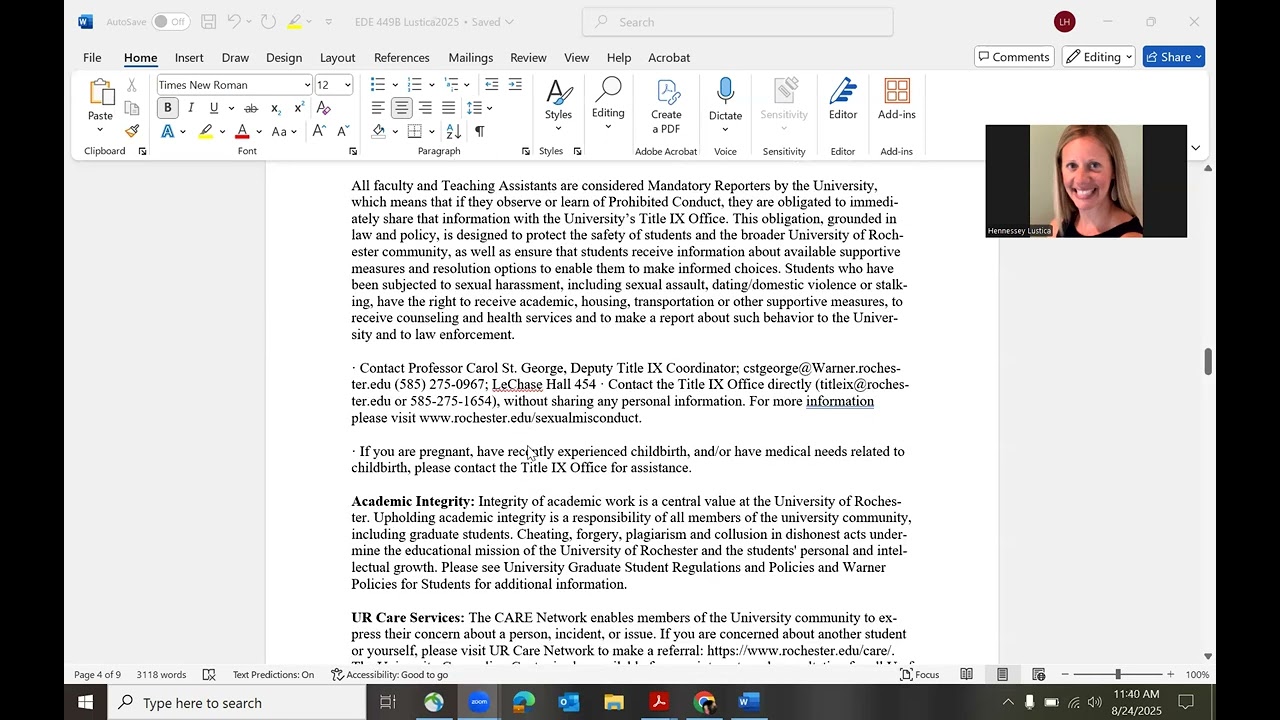Click the Shading paint bucket icon
The height and width of the screenshot is (720, 1280).
[x=379, y=131]
